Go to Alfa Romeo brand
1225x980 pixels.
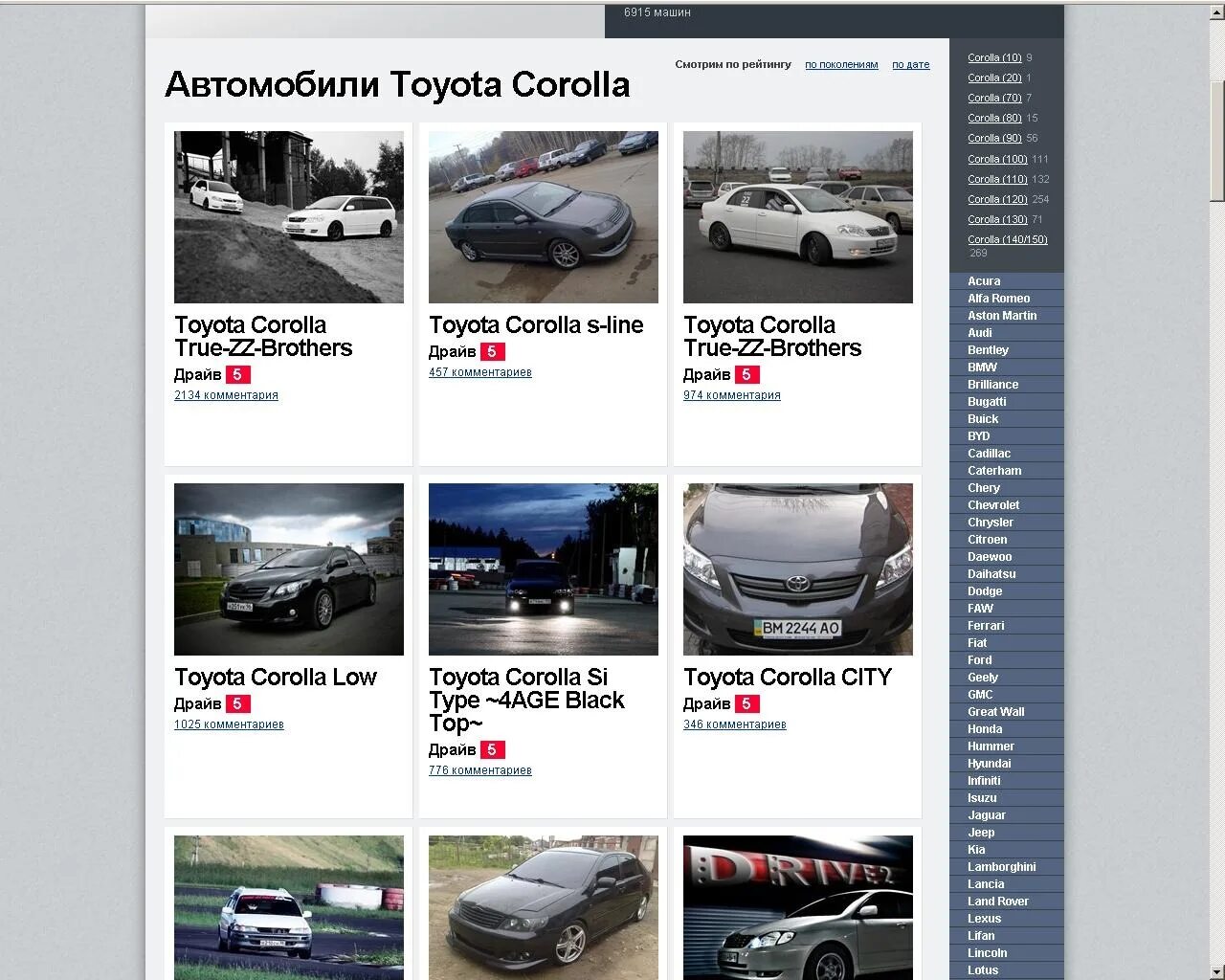pos(998,299)
